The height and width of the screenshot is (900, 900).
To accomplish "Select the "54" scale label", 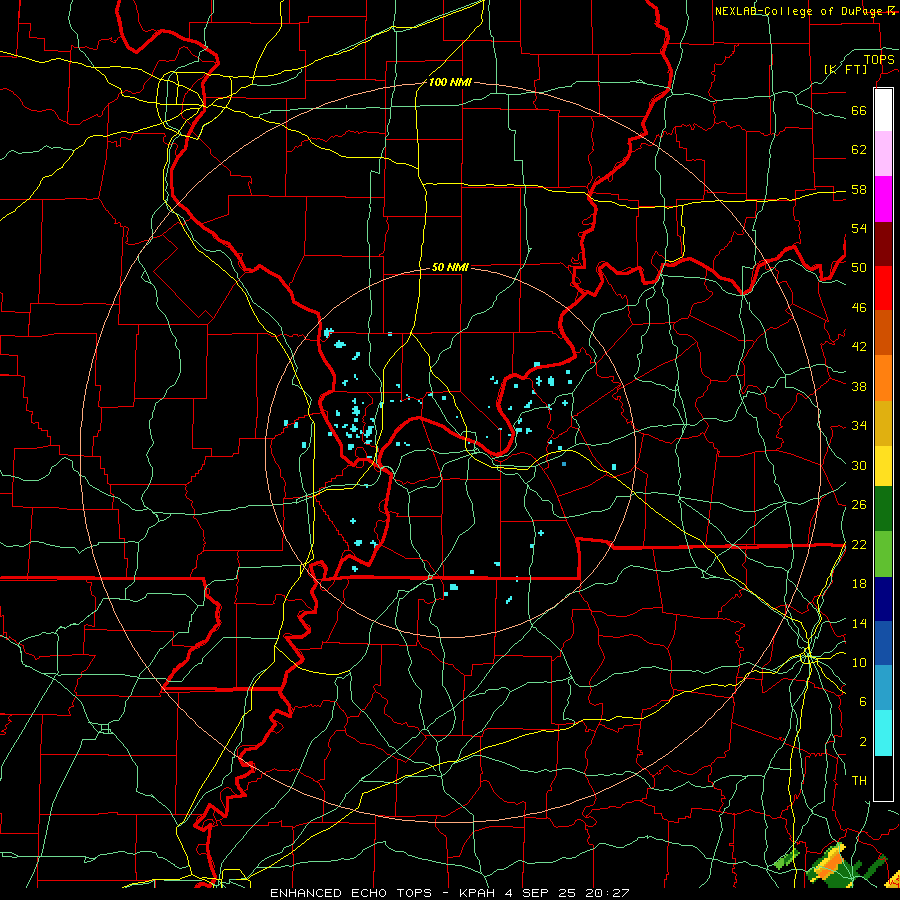I will (859, 228).
